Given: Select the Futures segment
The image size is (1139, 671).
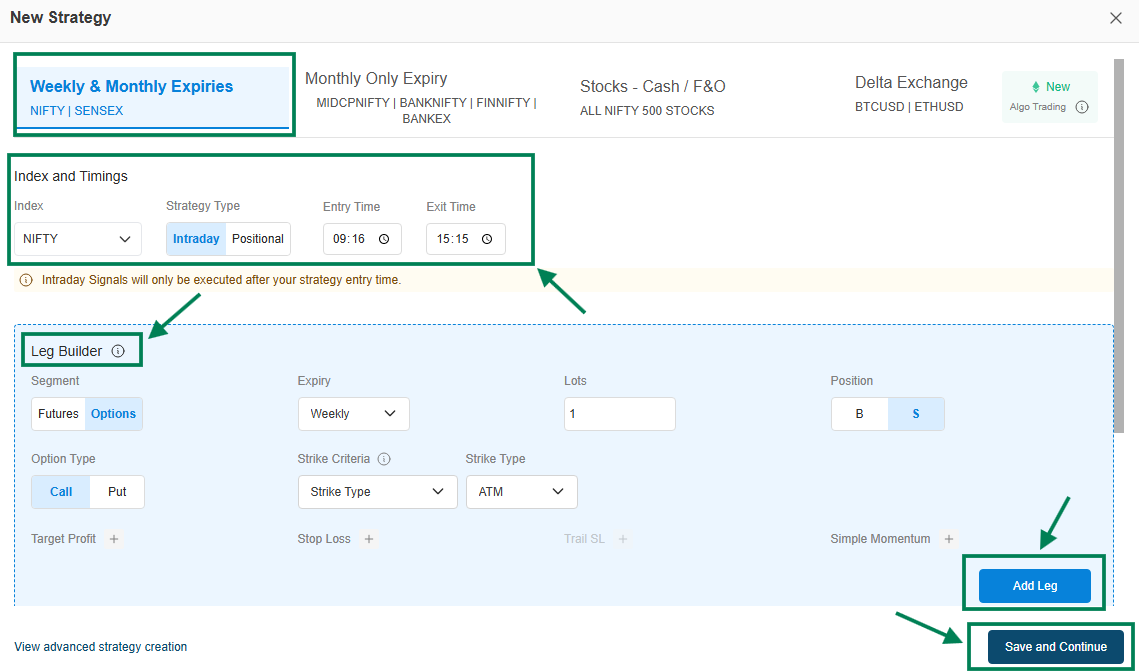Looking at the screenshot, I should [58, 414].
